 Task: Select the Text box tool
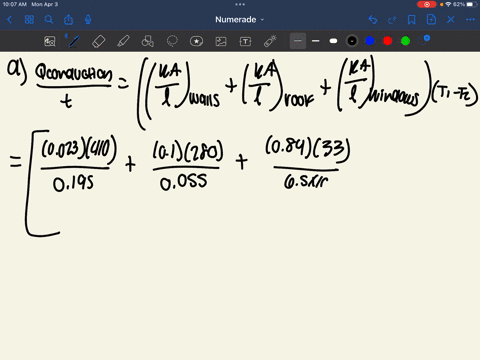pyautogui.click(x=245, y=41)
